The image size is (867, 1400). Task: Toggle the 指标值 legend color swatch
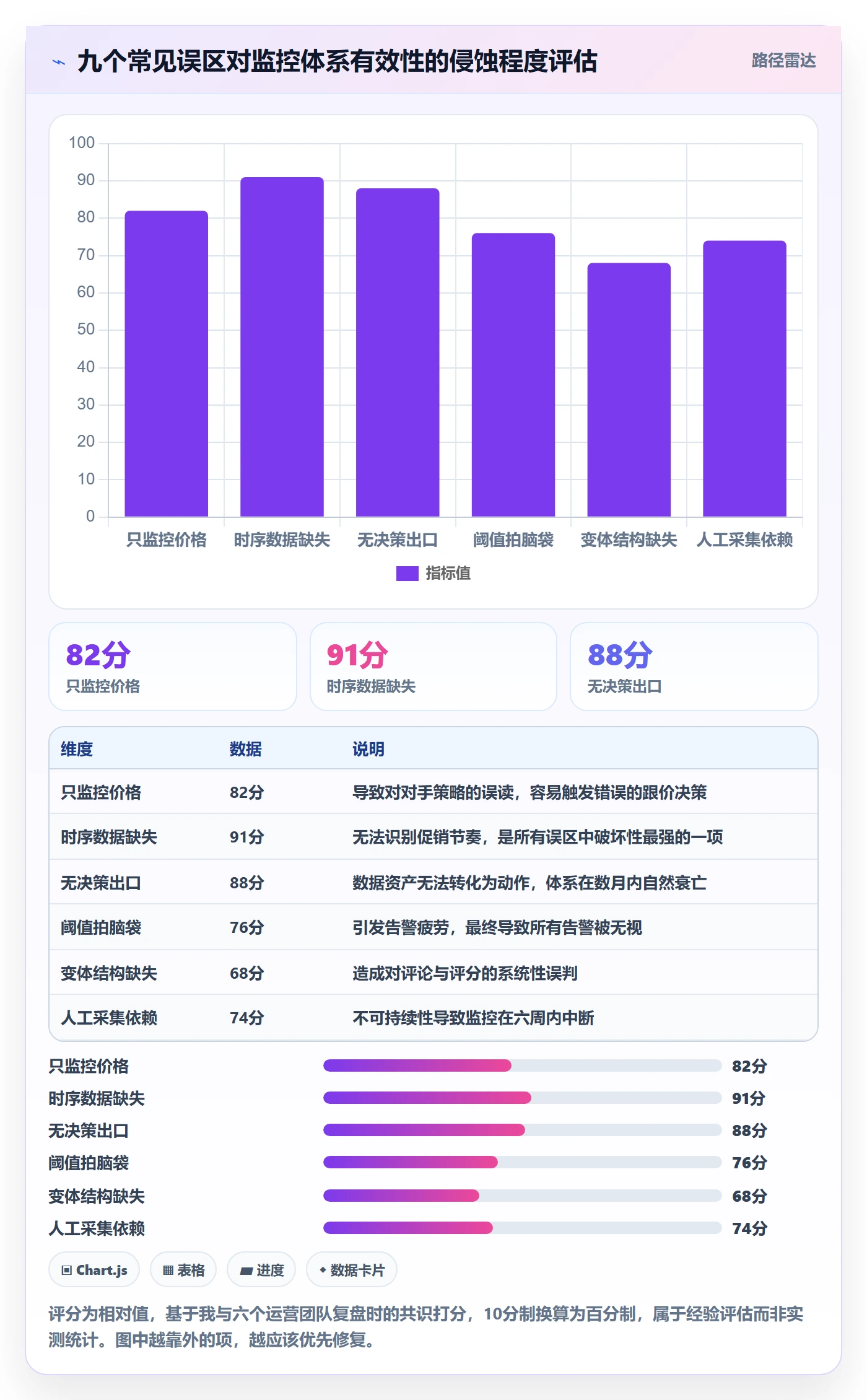click(407, 574)
